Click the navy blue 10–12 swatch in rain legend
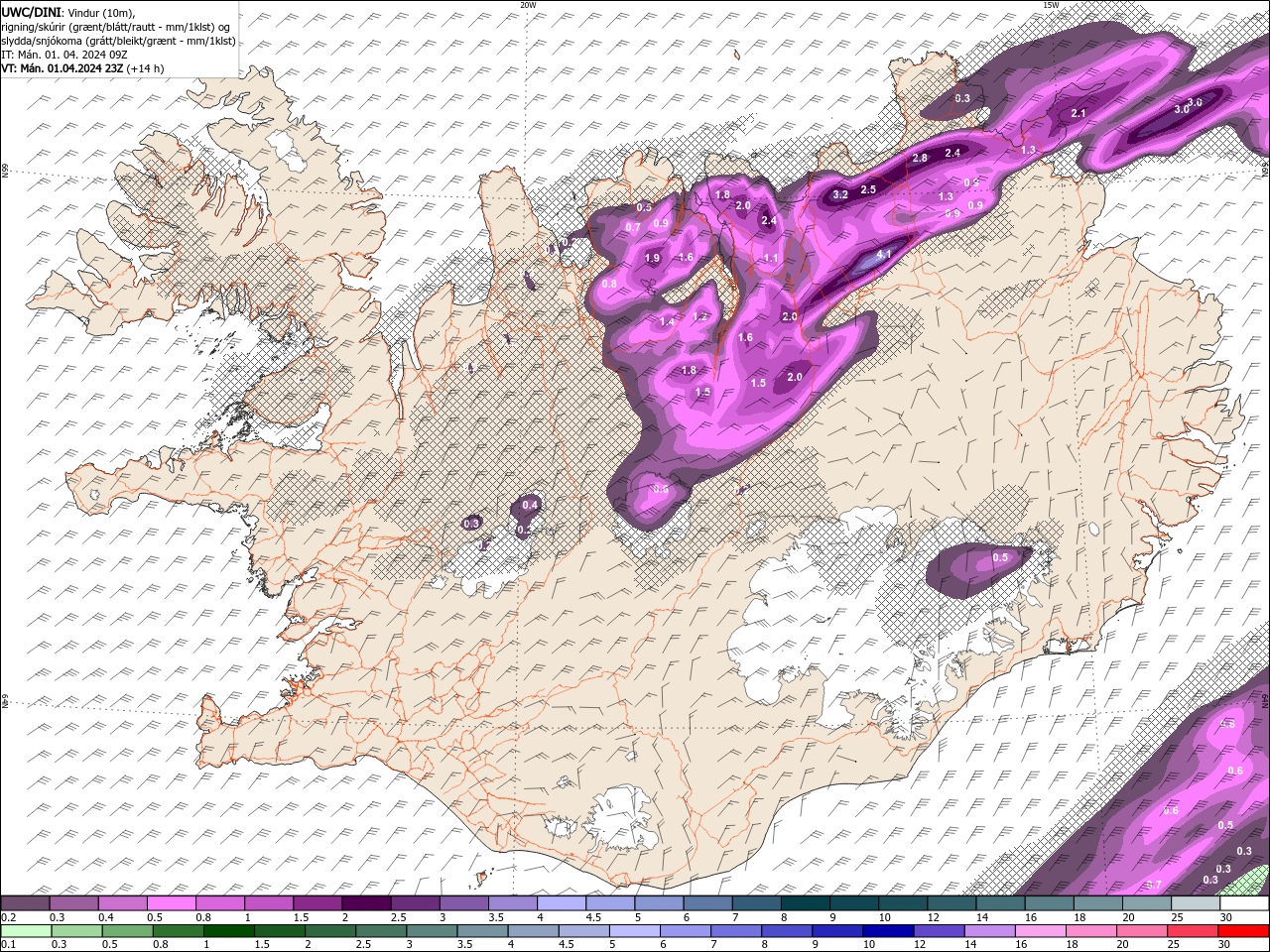Viewport: 1270px width, 952px height. point(886,931)
